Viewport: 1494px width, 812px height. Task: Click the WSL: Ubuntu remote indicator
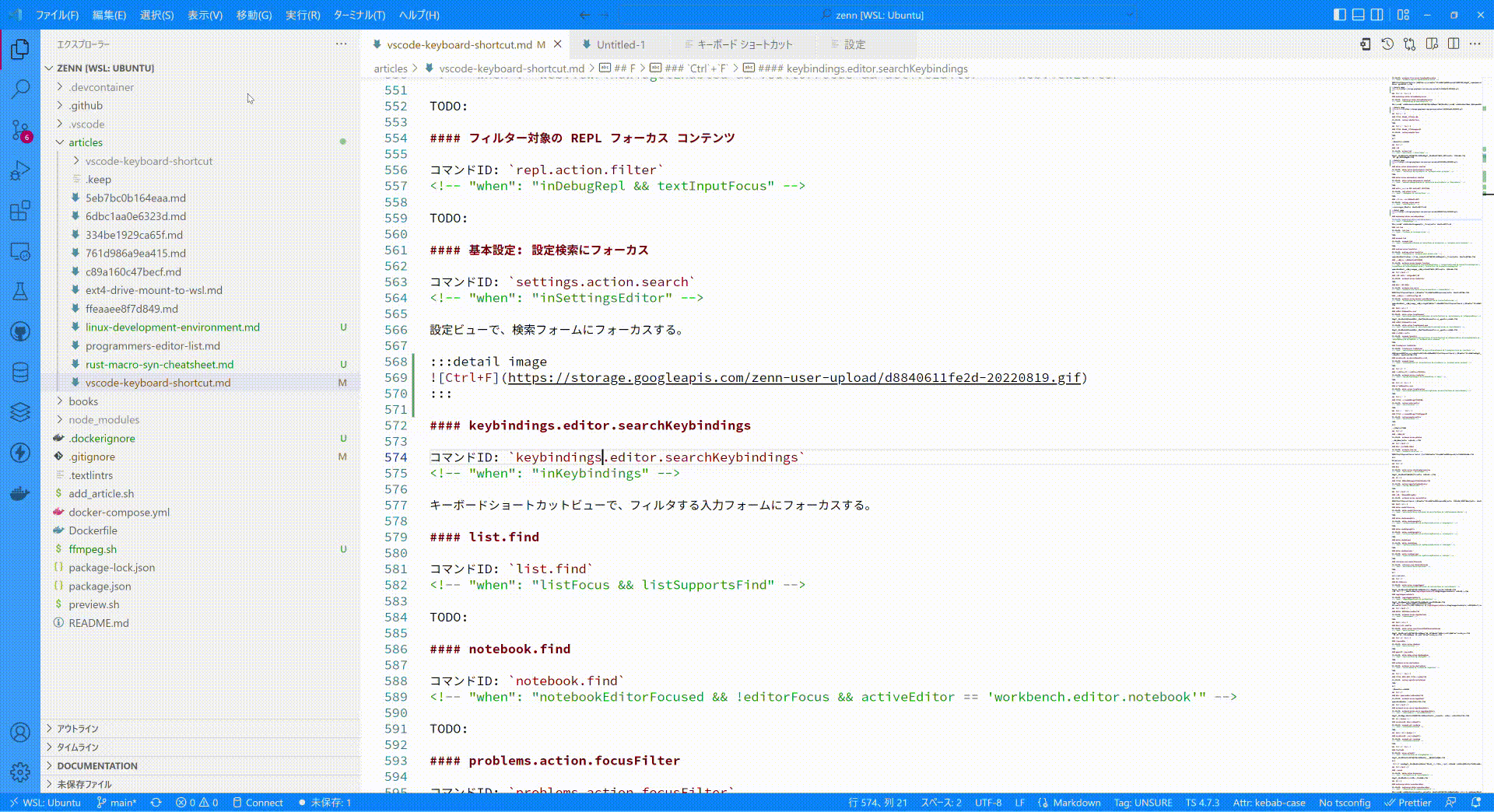click(44, 803)
